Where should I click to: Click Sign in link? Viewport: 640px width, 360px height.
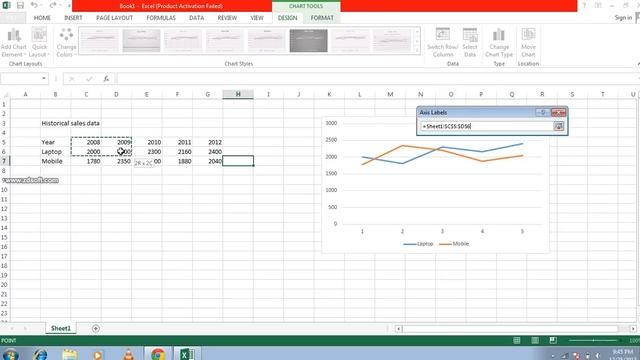[623, 18]
